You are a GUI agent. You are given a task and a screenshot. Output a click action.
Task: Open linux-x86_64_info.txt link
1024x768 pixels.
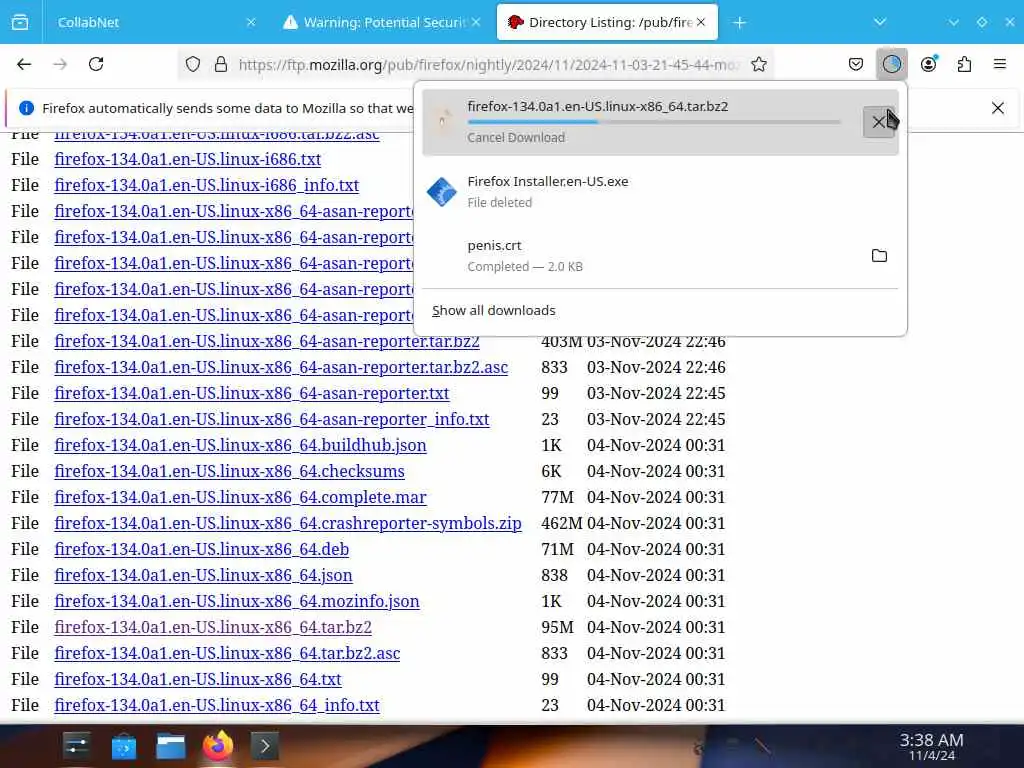217,705
